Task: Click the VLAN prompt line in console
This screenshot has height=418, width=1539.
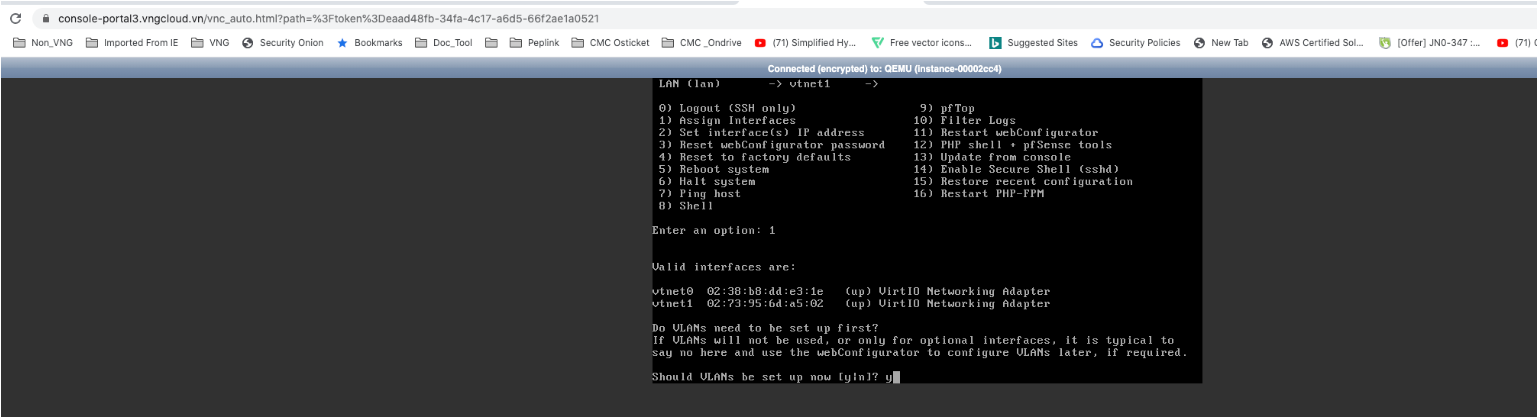Action: (x=771, y=377)
